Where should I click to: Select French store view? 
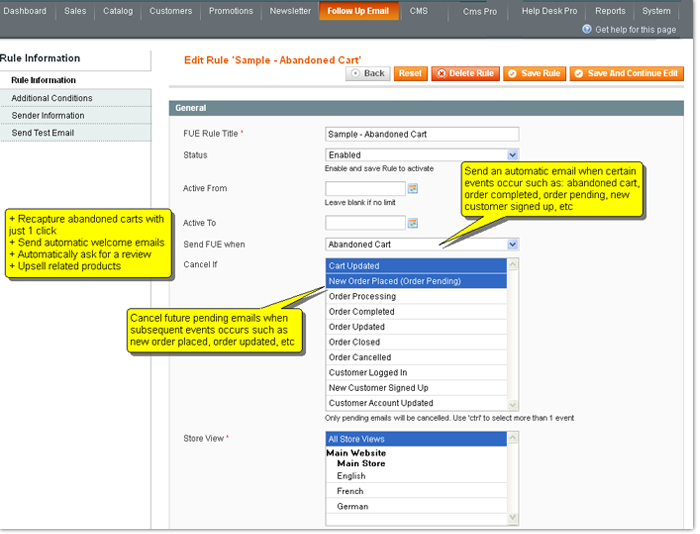[416, 491]
